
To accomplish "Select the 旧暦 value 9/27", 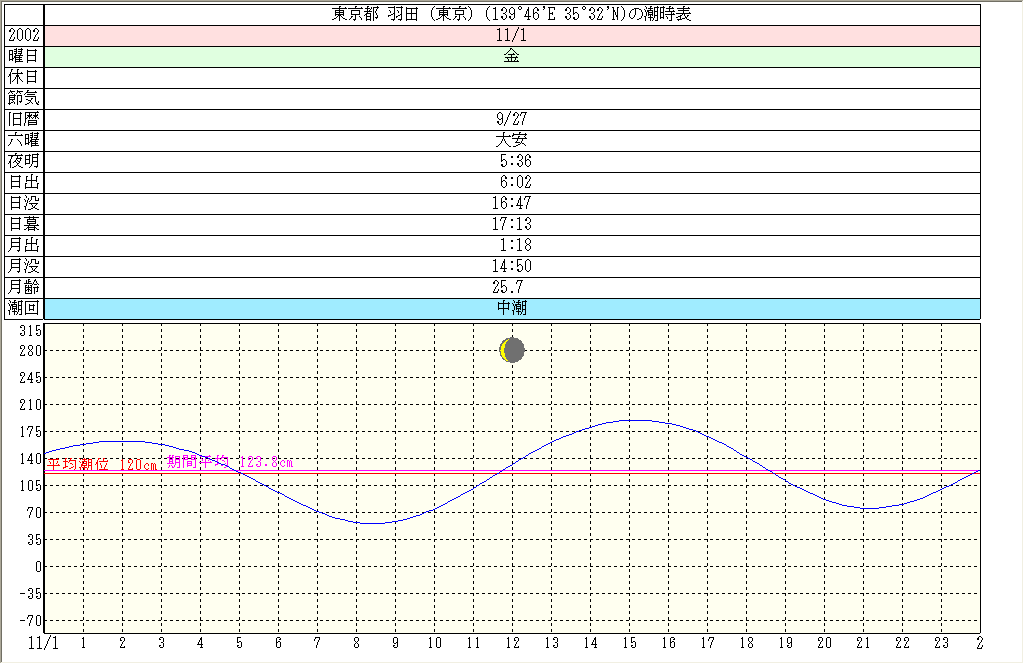I will (512, 119).
